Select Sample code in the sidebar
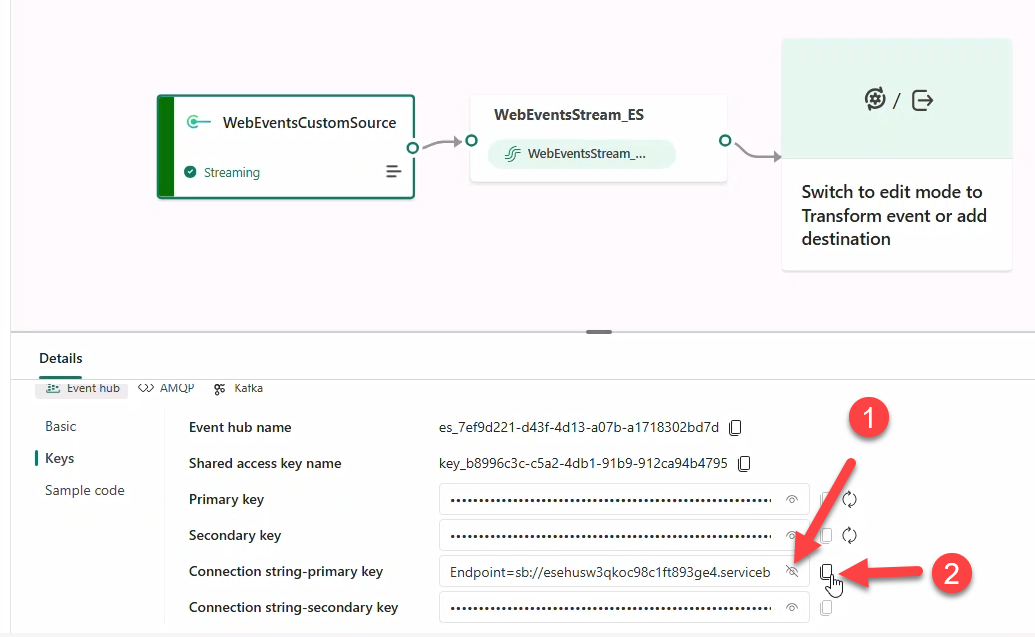This screenshot has height=637, width=1035. [84, 490]
